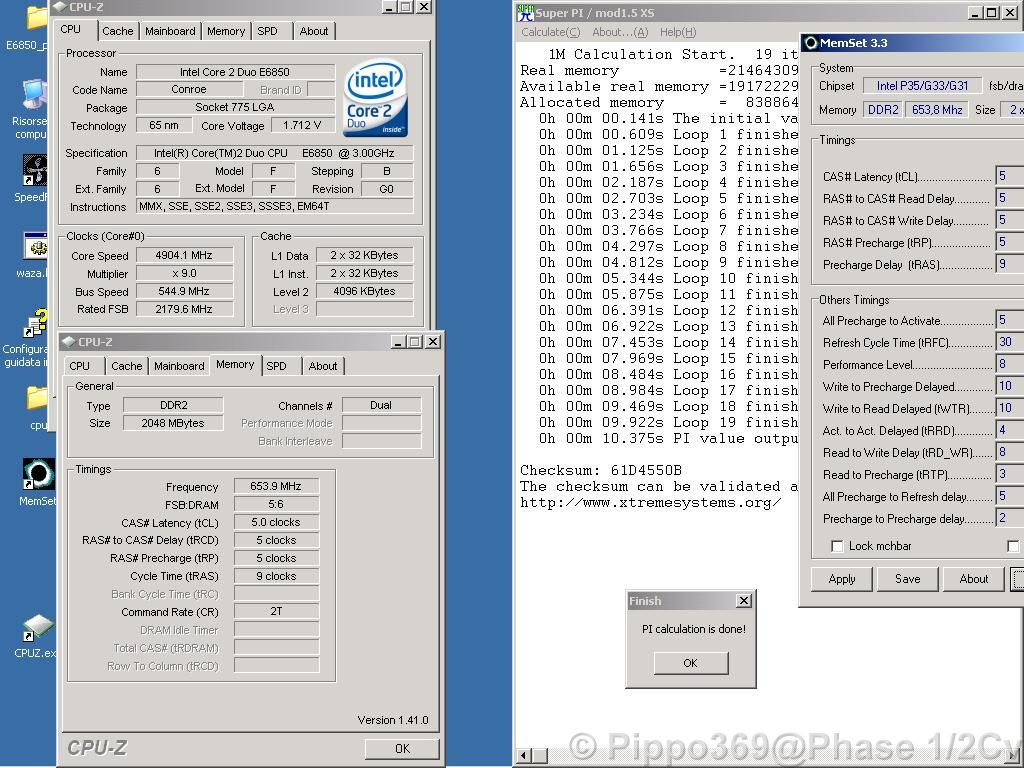The width and height of the screenshot is (1024, 768).
Task: Select the cpu folder icon on the desktop
Action: [37, 398]
